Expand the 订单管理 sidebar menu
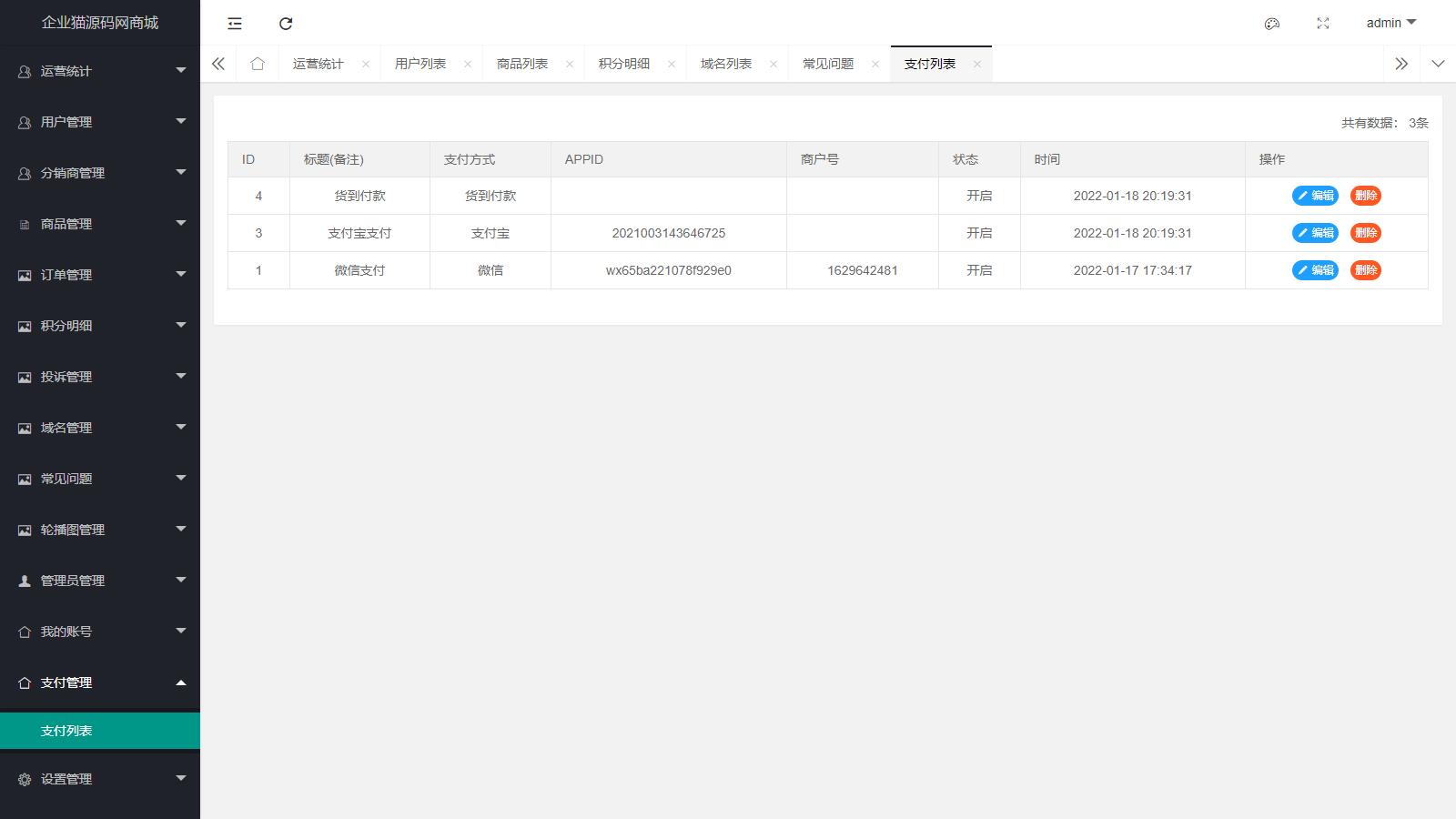The height and width of the screenshot is (819, 1456). tap(99, 275)
